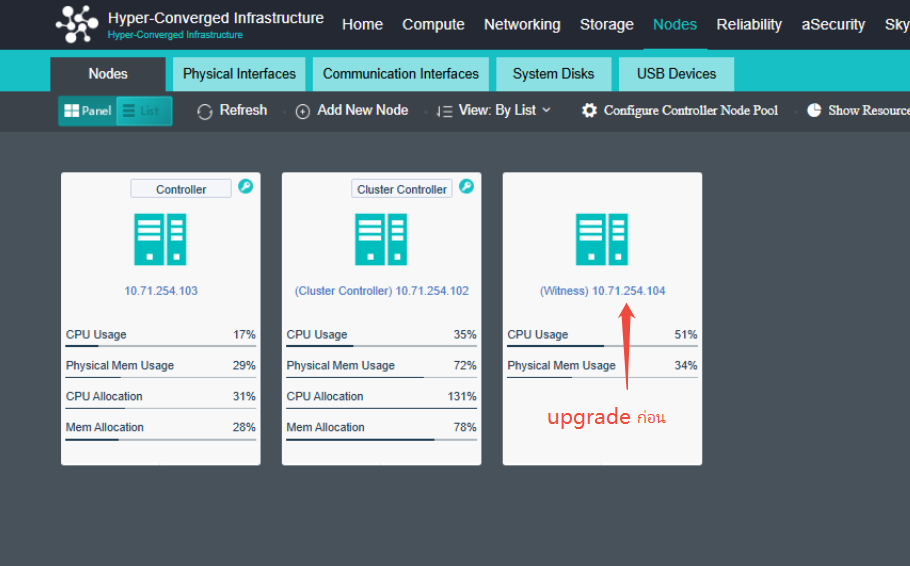Open the Home menu
Viewport: 910px width, 566px height.
pyautogui.click(x=362, y=25)
